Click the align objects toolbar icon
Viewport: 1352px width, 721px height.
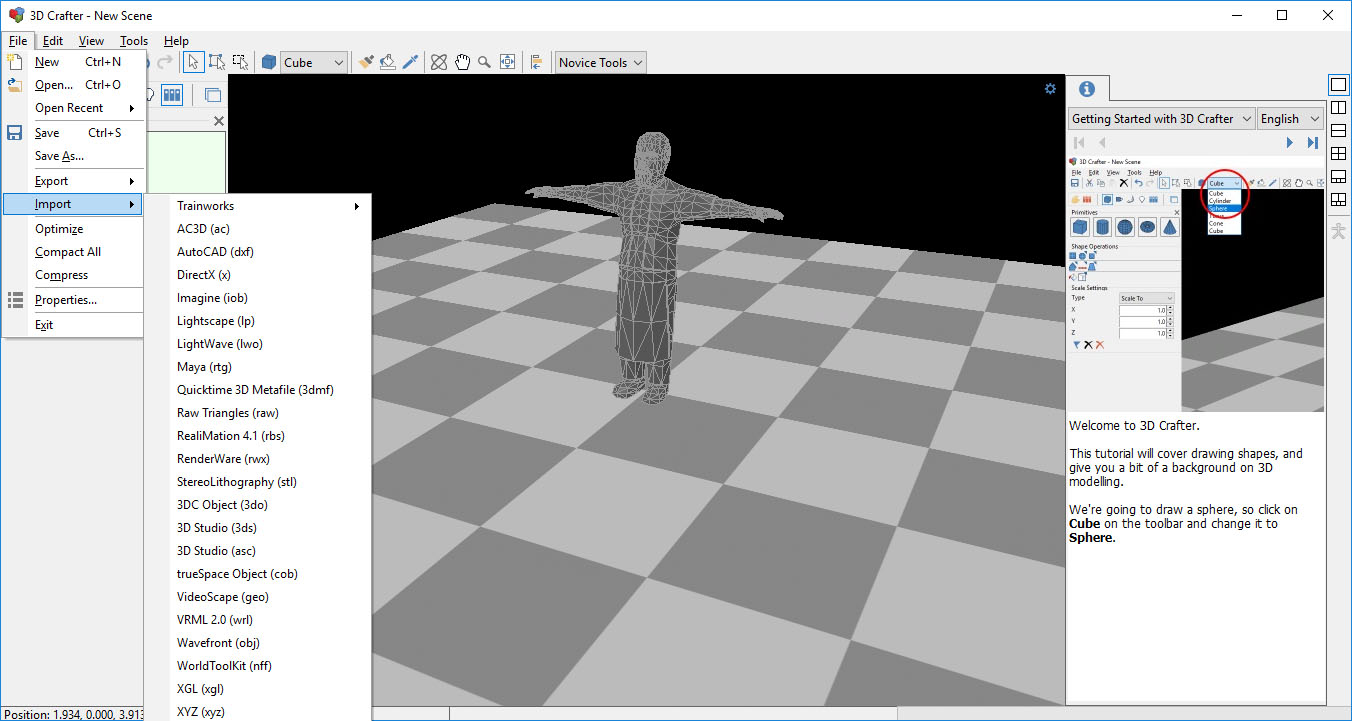pos(537,62)
